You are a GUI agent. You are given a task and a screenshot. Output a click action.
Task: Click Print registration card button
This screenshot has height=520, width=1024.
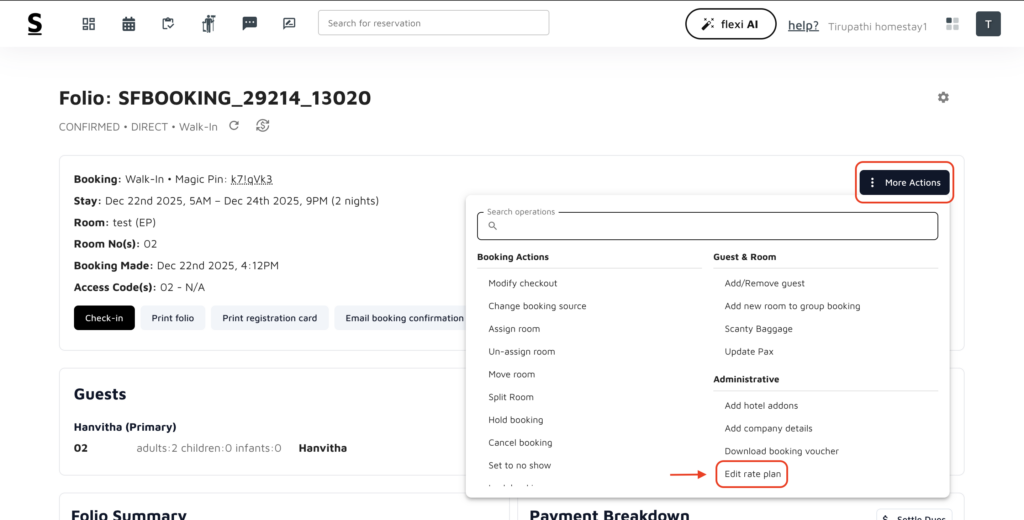[269, 318]
